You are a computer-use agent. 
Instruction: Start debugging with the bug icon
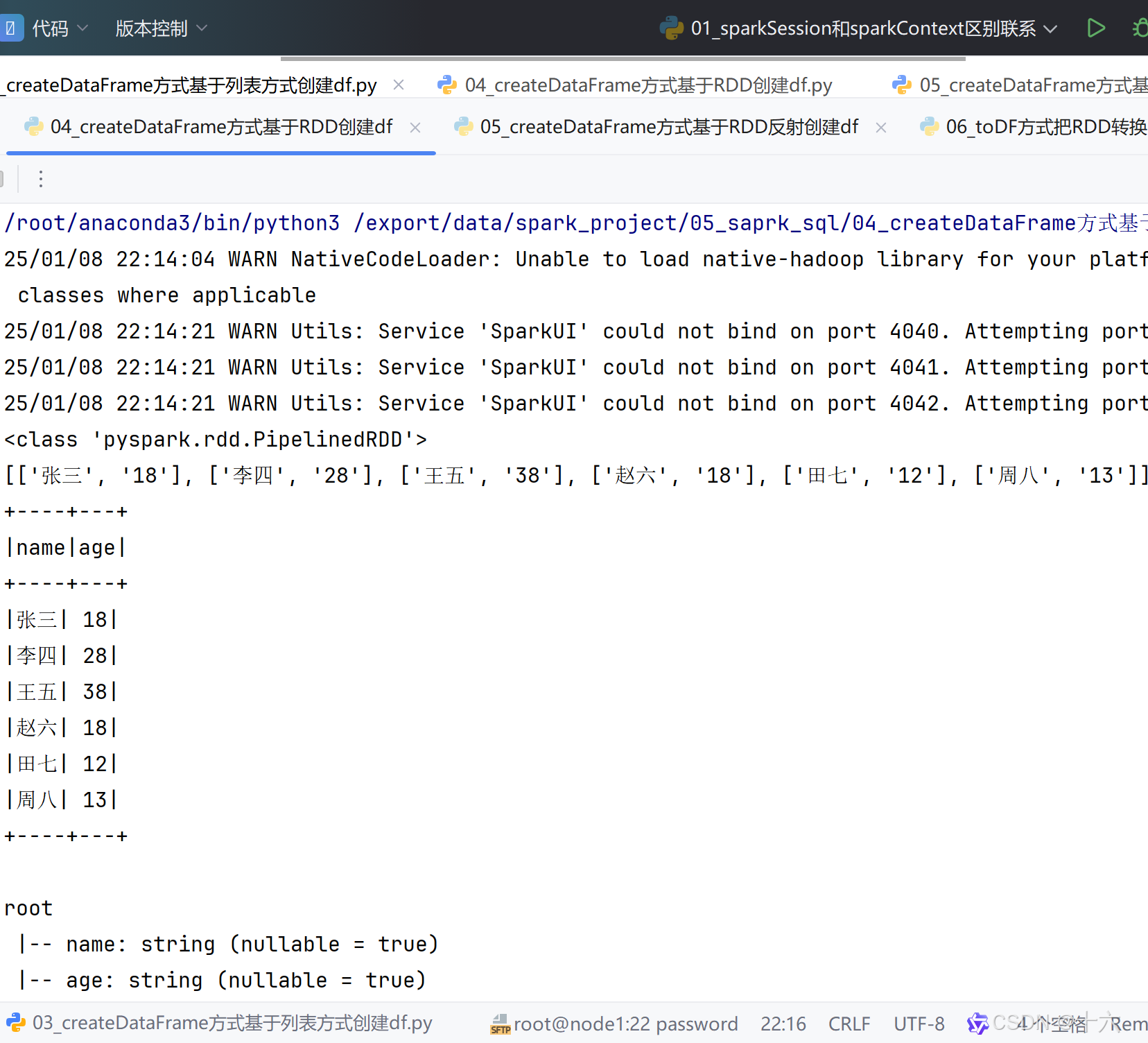1141,28
